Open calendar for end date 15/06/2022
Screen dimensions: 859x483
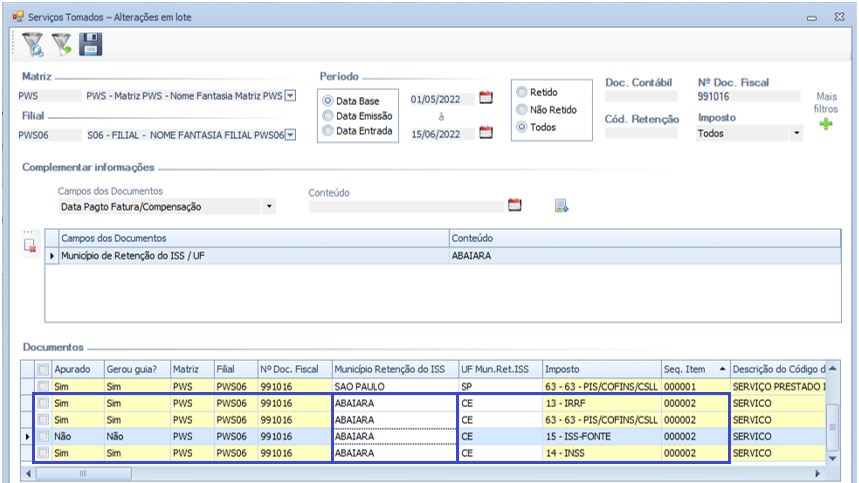[x=487, y=132]
